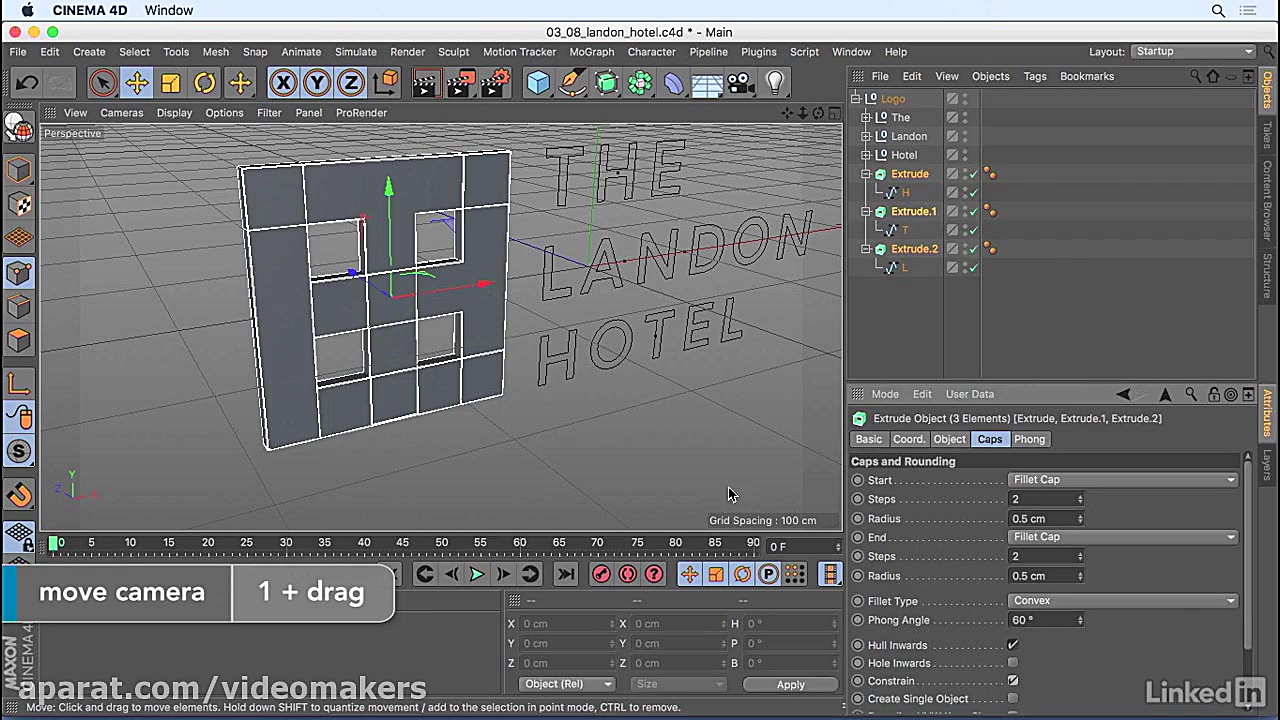This screenshot has width=1280, height=720.
Task: Click the Apply button
Action: (790, 685)
